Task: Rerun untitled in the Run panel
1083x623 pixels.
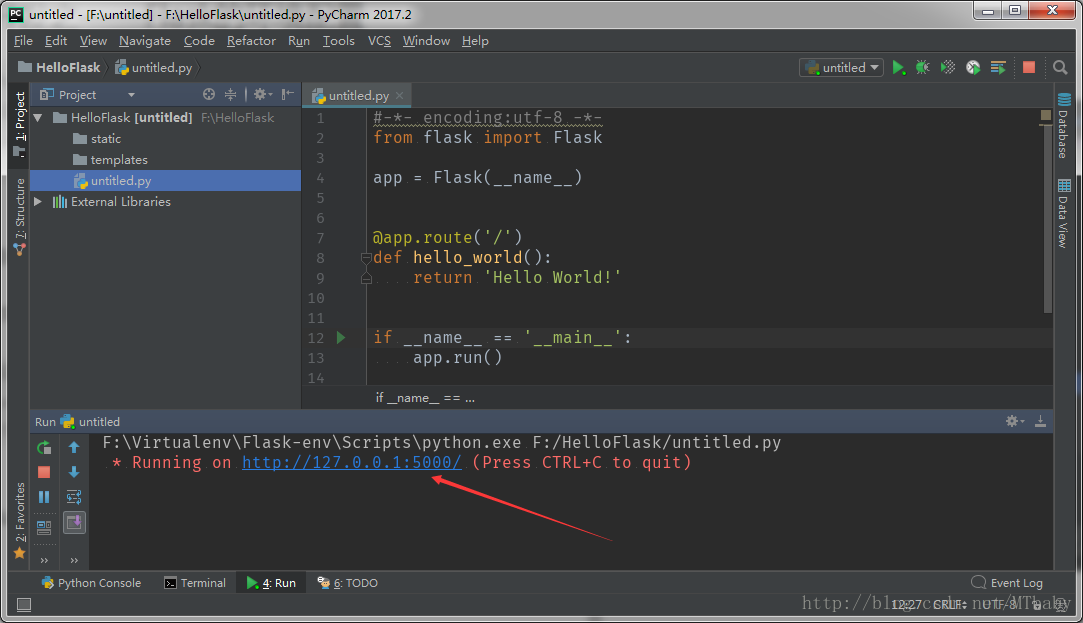Action: [x=44, y=448]
